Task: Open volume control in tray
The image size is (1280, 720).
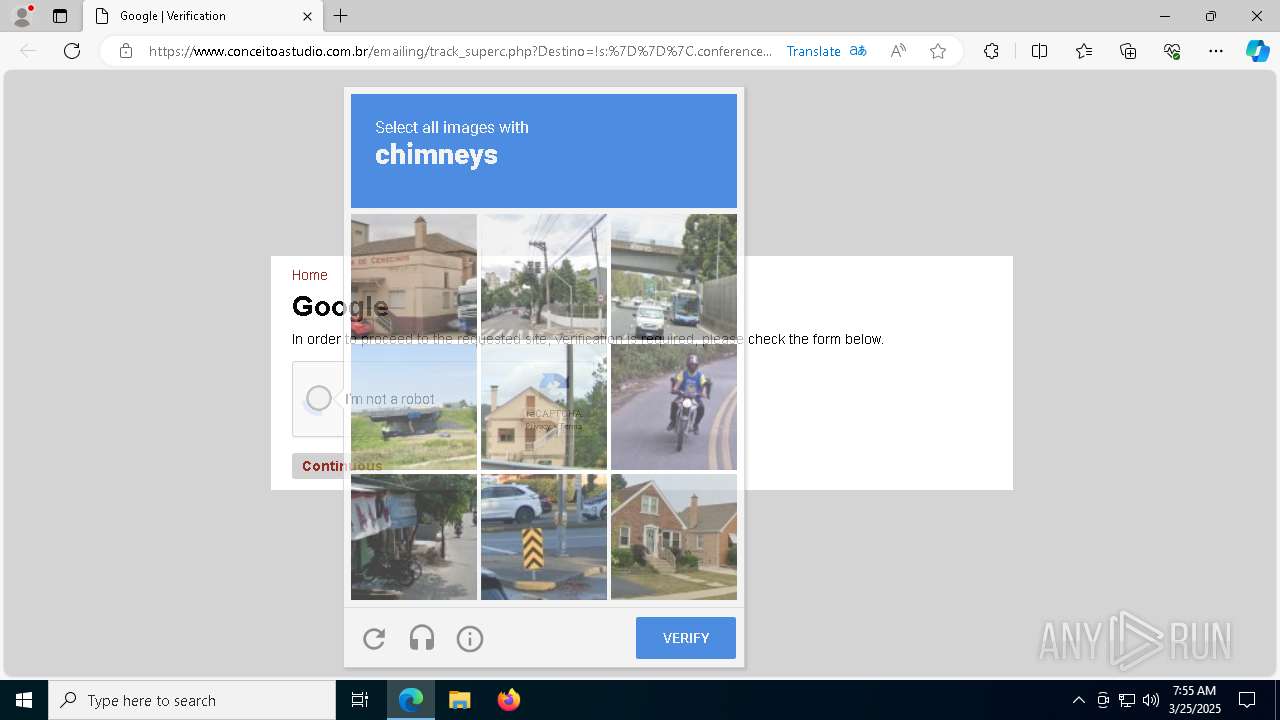Action: 1151,700
